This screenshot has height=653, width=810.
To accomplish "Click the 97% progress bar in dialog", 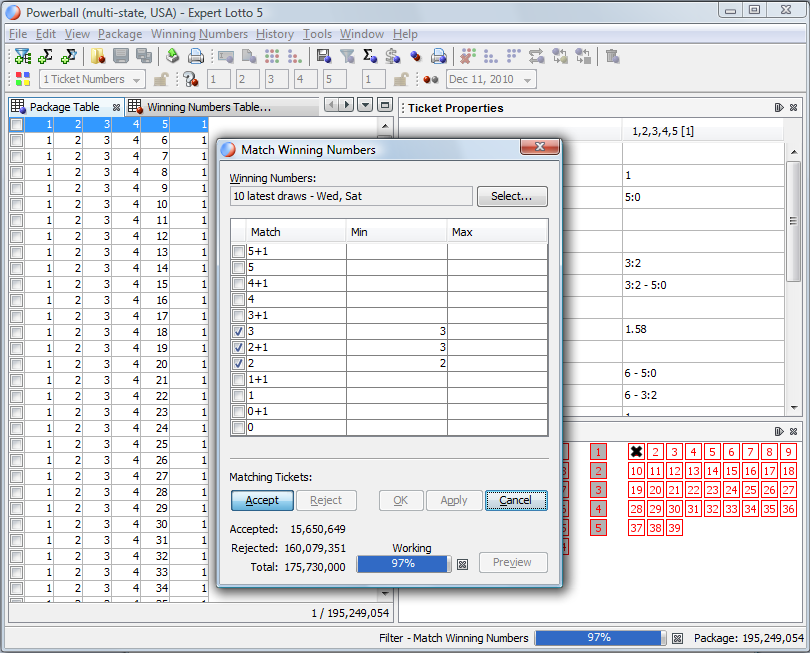I will coord(405,563).
